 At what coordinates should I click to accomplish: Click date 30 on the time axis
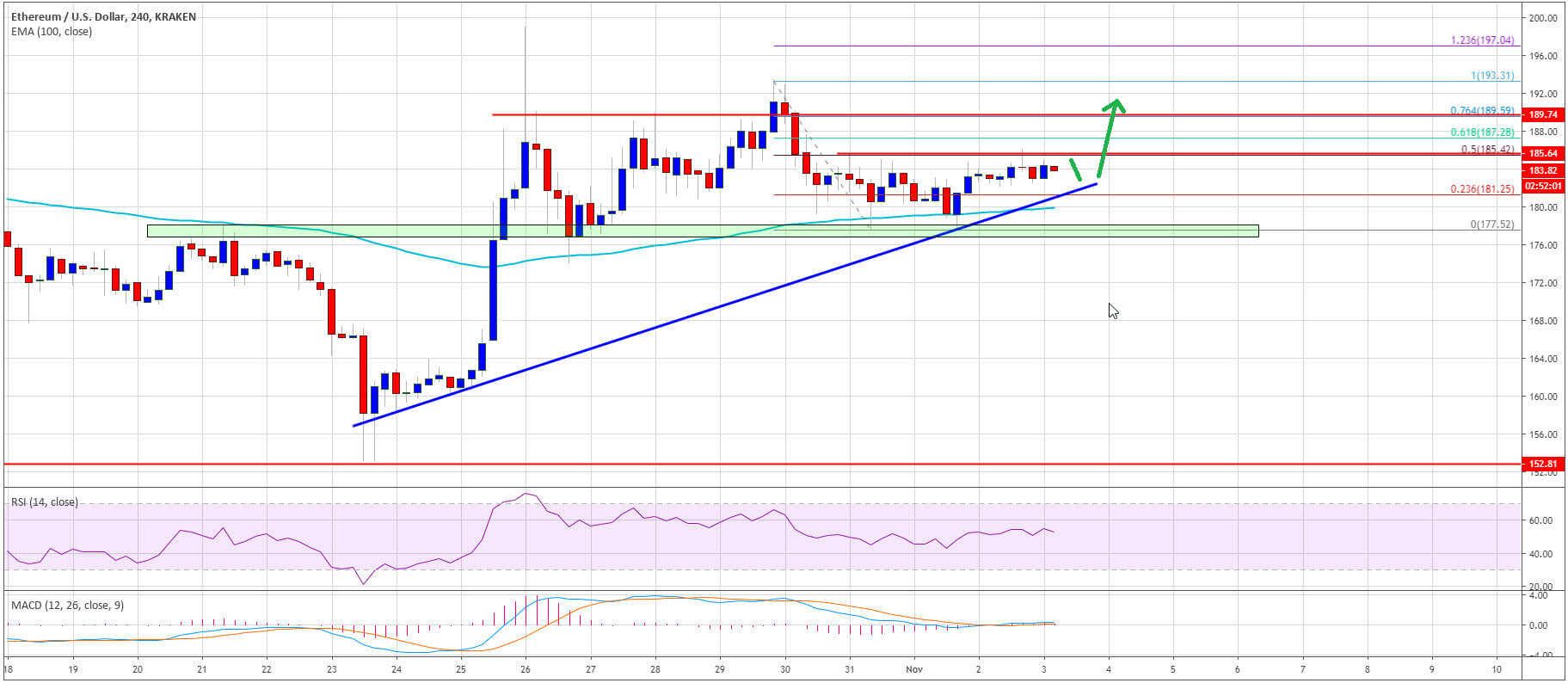784,668
